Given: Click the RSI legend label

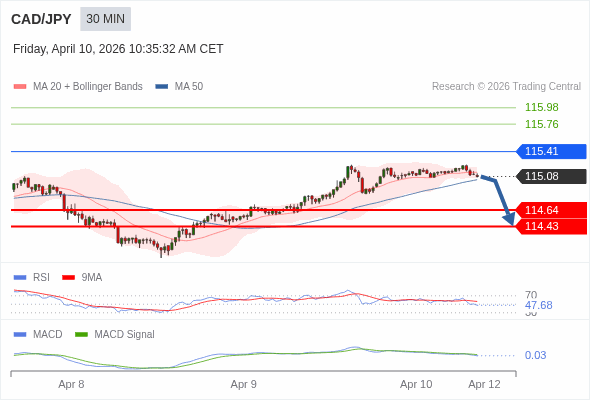Looking at the screenshot, I should click(x=41, y=278).
